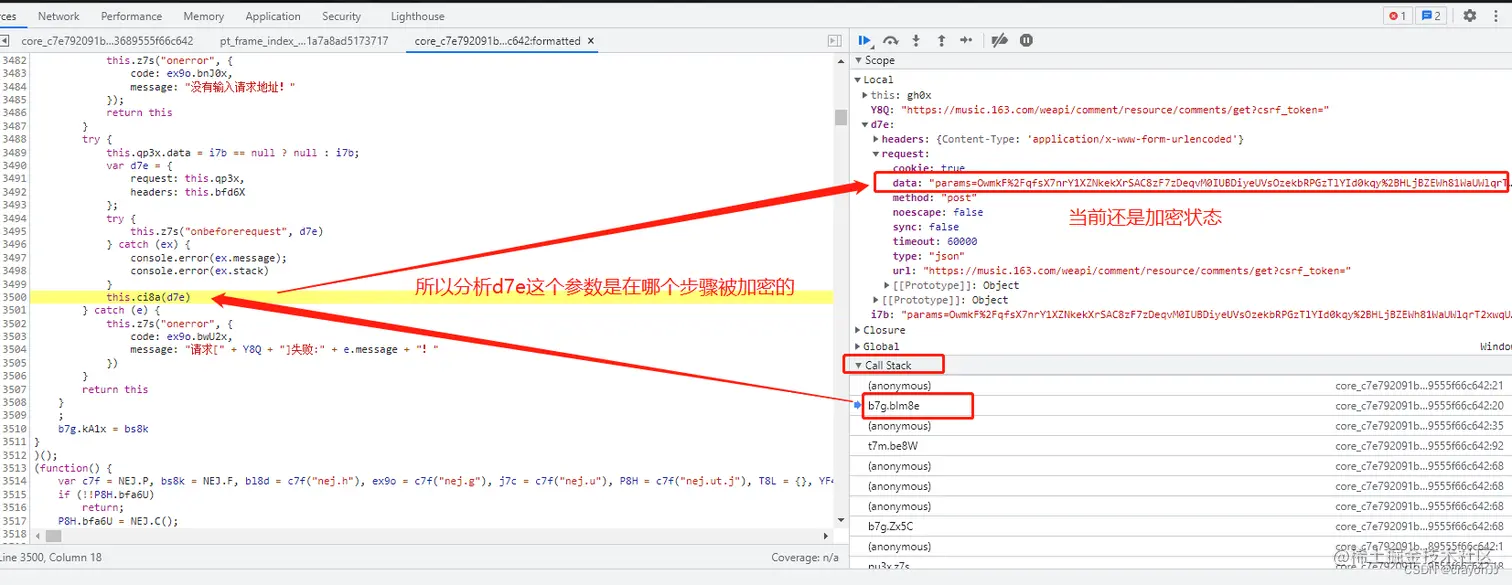Click the Step debugger icon
Screen dimensions: 1512x585
pyautogui.click(x=966, y=40)
